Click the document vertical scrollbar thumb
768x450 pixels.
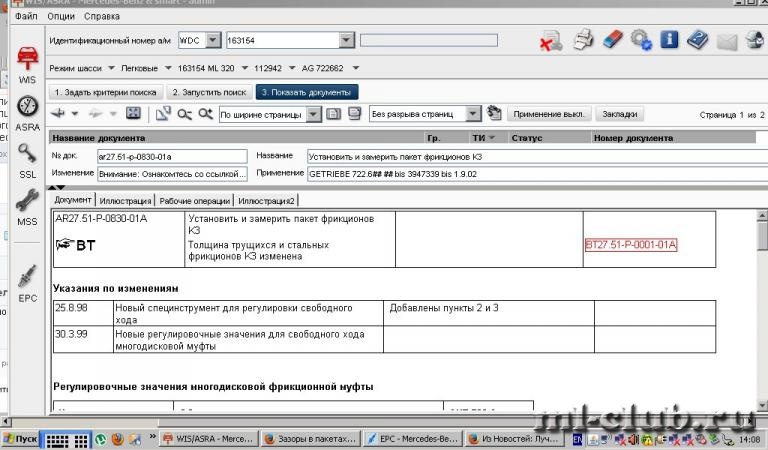pyautogui.click(x=762, y=237)
